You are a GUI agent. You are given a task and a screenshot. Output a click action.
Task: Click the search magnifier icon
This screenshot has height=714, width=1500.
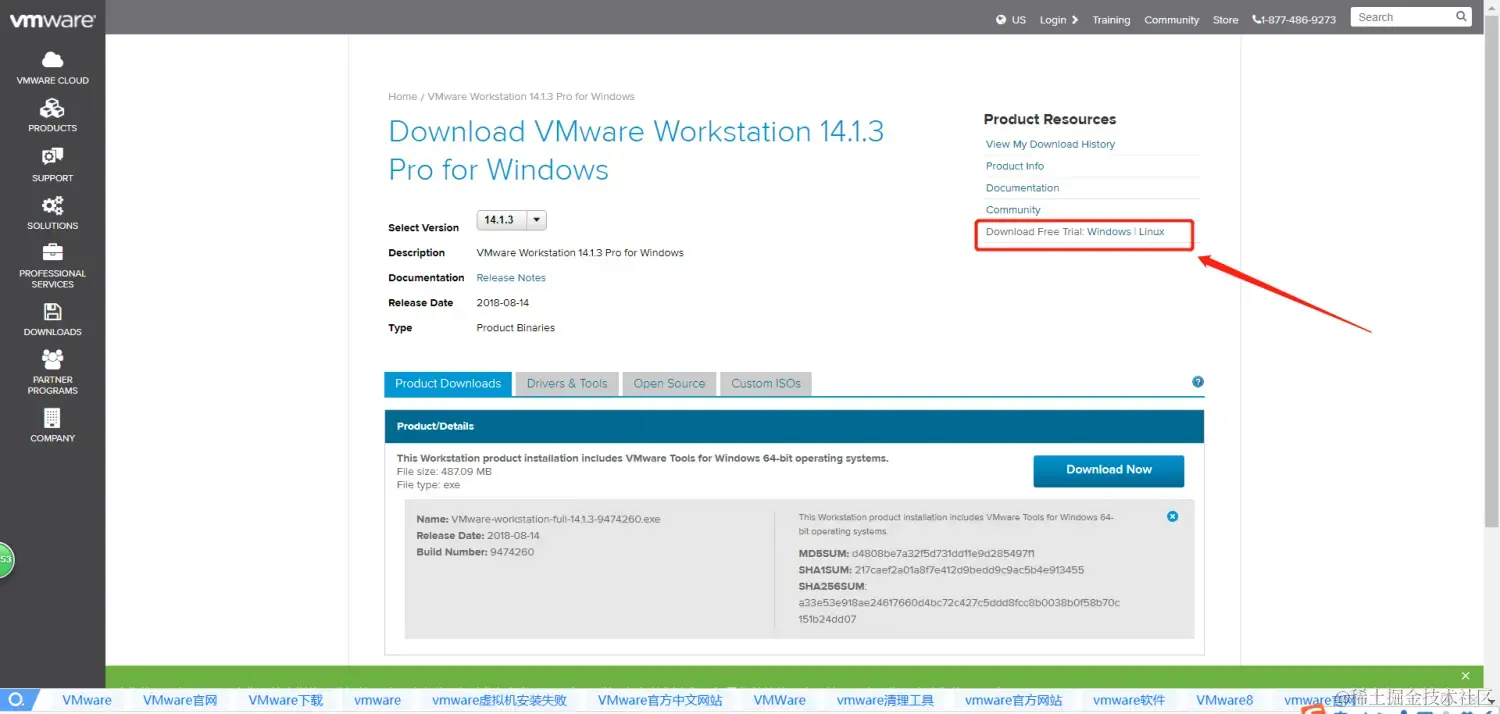(1461, 17)
